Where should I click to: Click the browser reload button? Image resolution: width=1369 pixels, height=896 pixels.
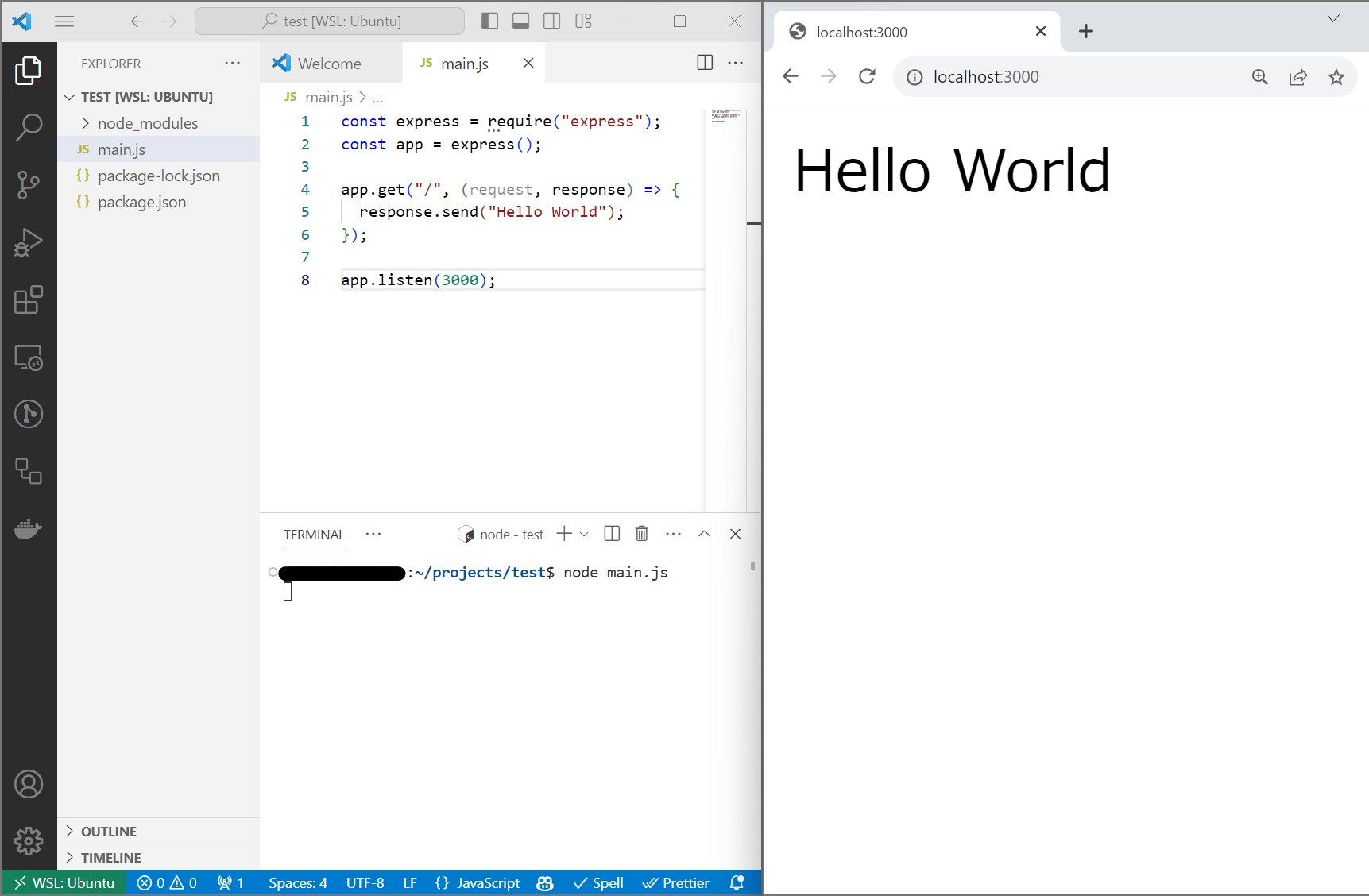(x=867, y=76)
